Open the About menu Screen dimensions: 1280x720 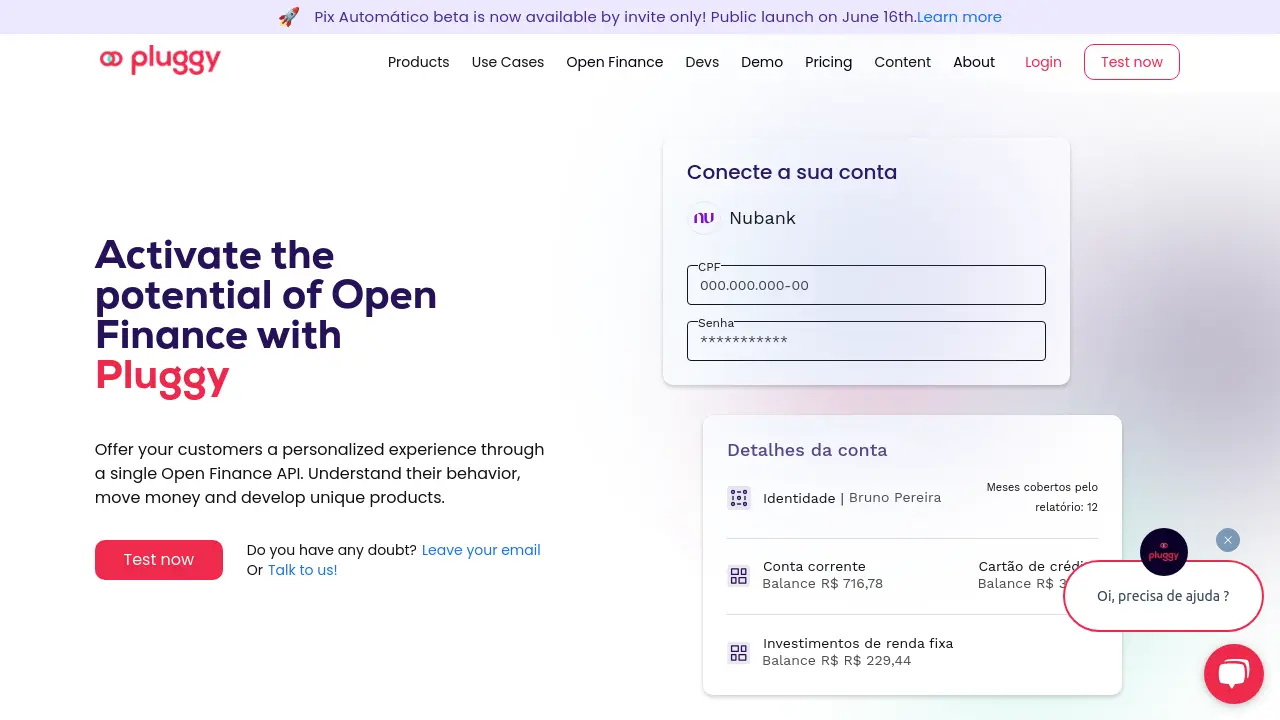[974, 62]
